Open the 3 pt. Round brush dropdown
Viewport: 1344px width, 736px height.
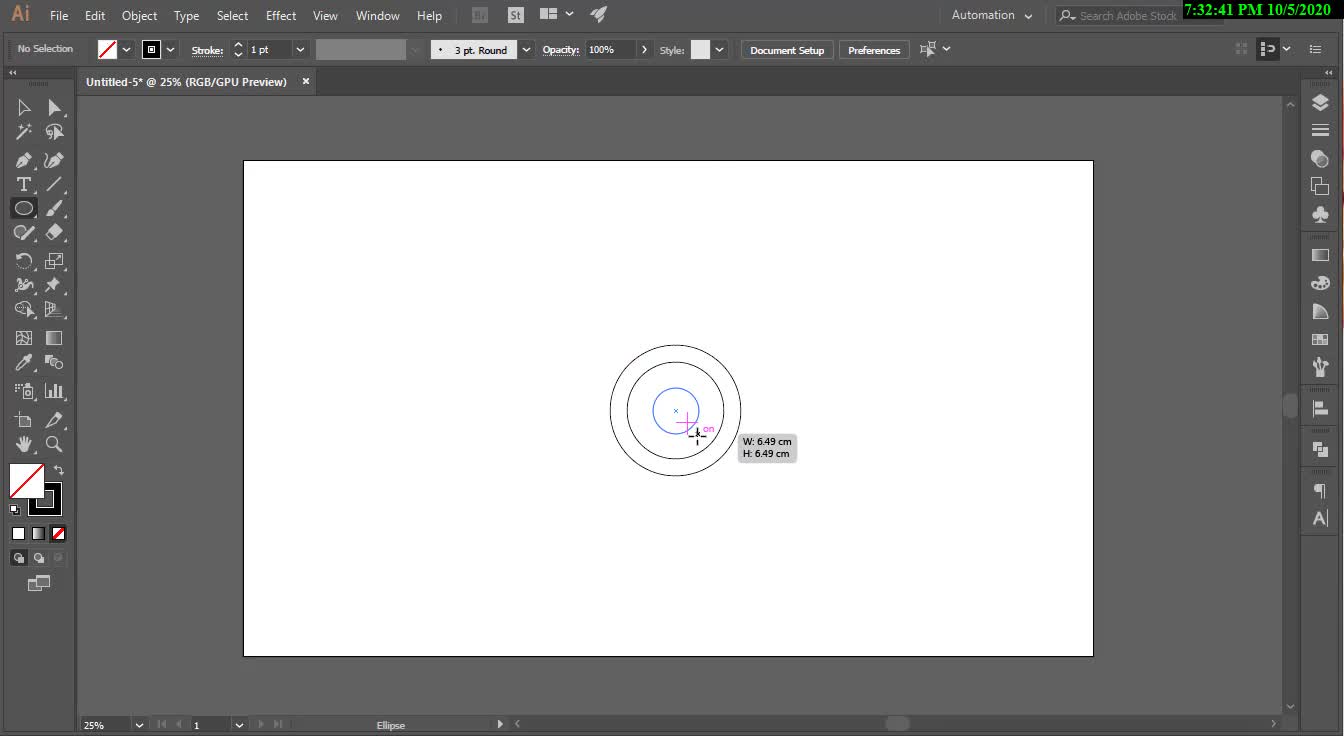click(526, 50)
